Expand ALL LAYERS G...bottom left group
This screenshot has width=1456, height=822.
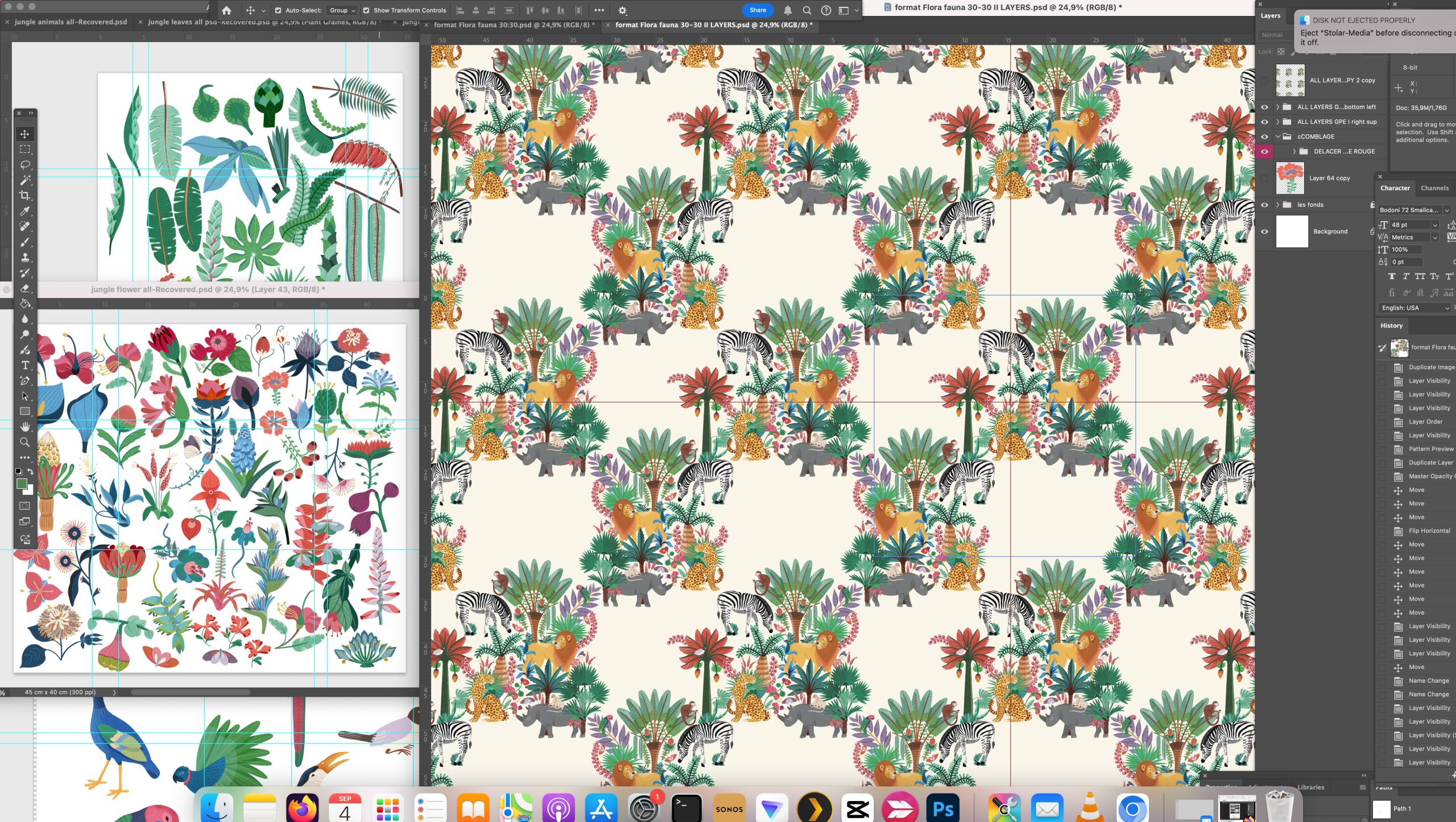(x=1277, y=107)
